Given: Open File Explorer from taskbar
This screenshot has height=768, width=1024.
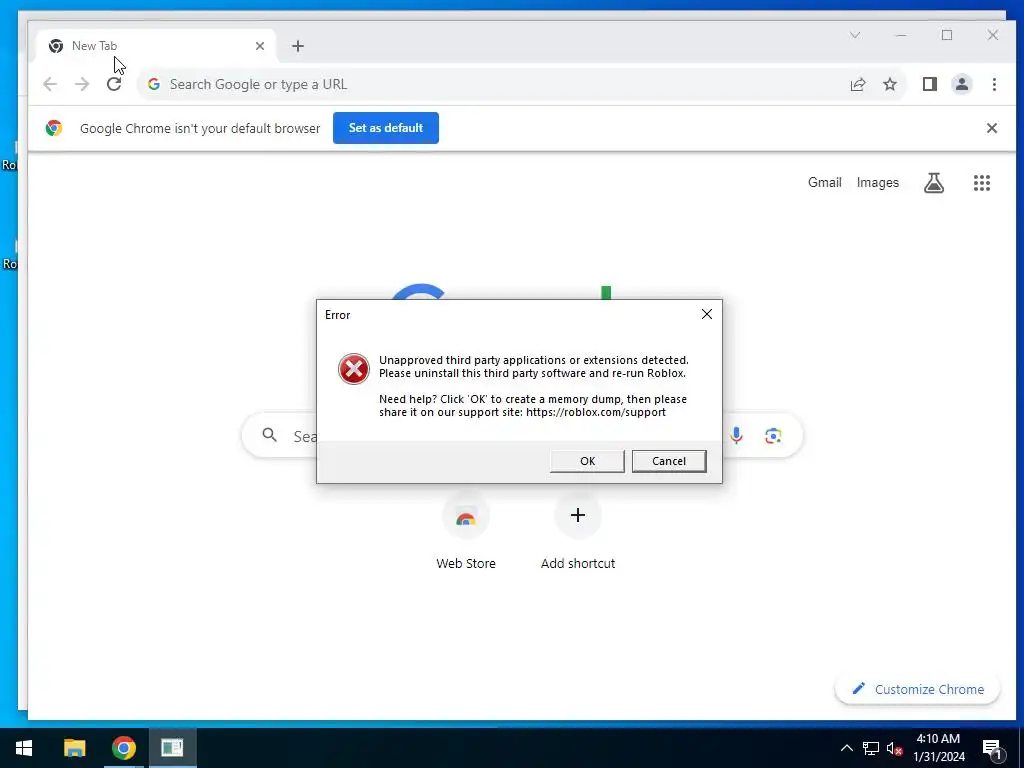Looking at the screenshot, I should coord(74,748).
